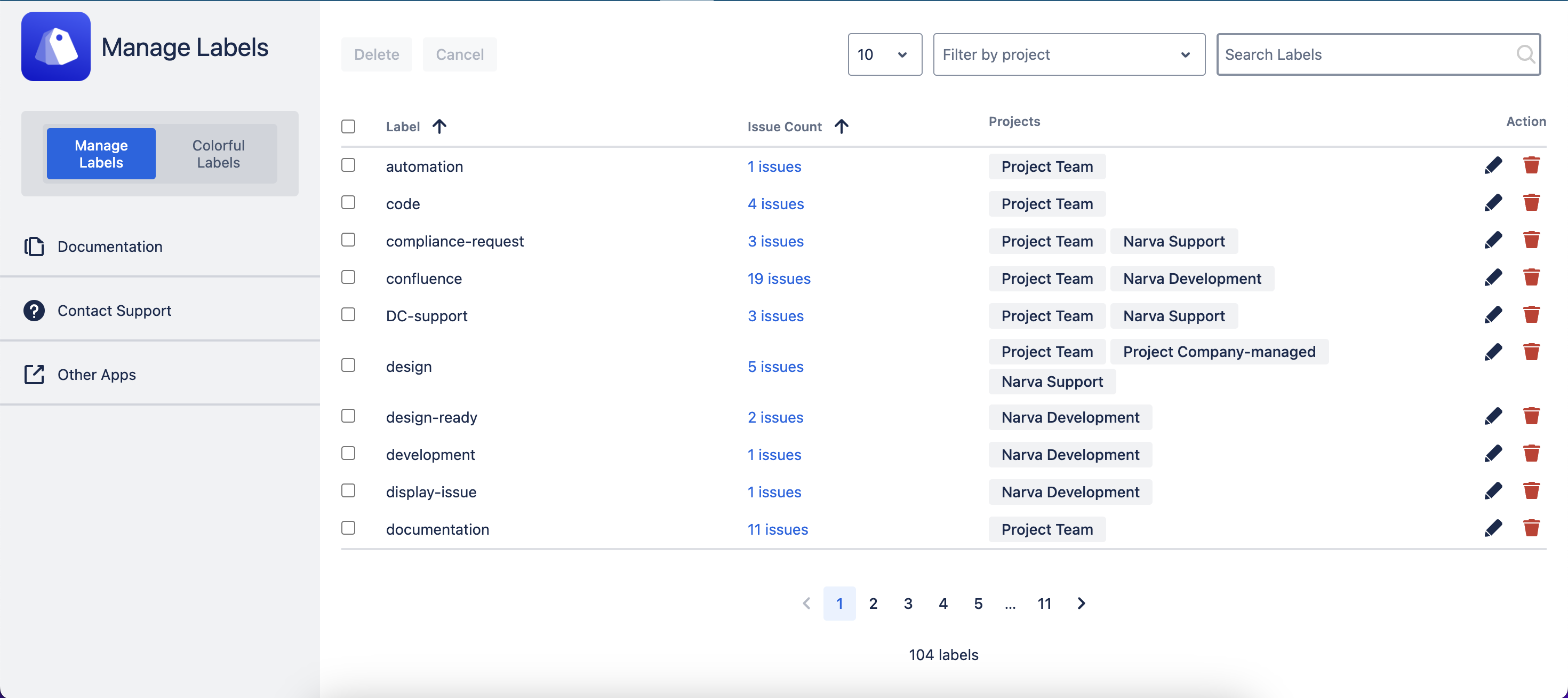Click the search magnifier icon
Screen dimensions: 1568x698
(1526, 54)
